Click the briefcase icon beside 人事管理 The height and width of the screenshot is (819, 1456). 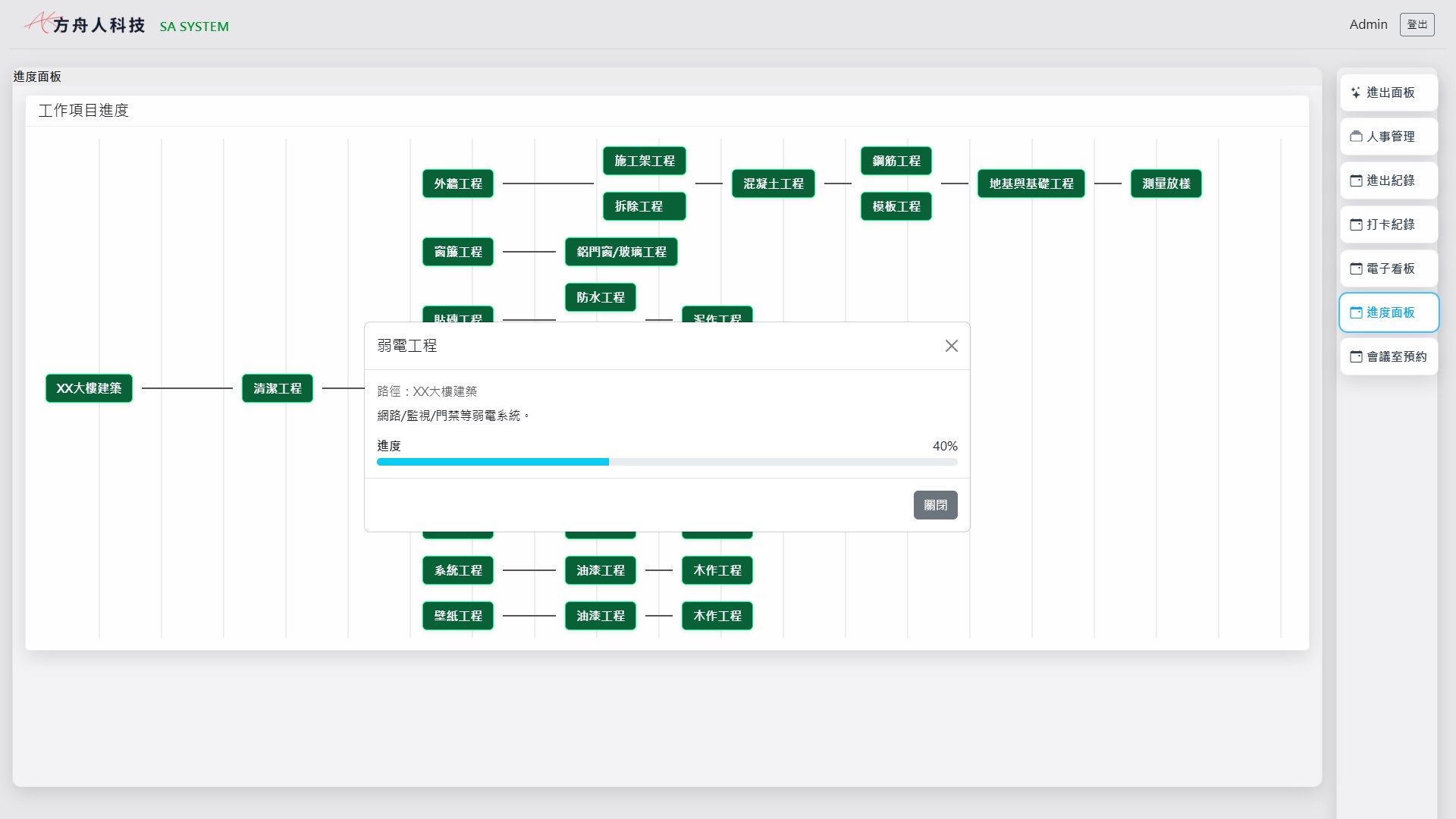1356,136
